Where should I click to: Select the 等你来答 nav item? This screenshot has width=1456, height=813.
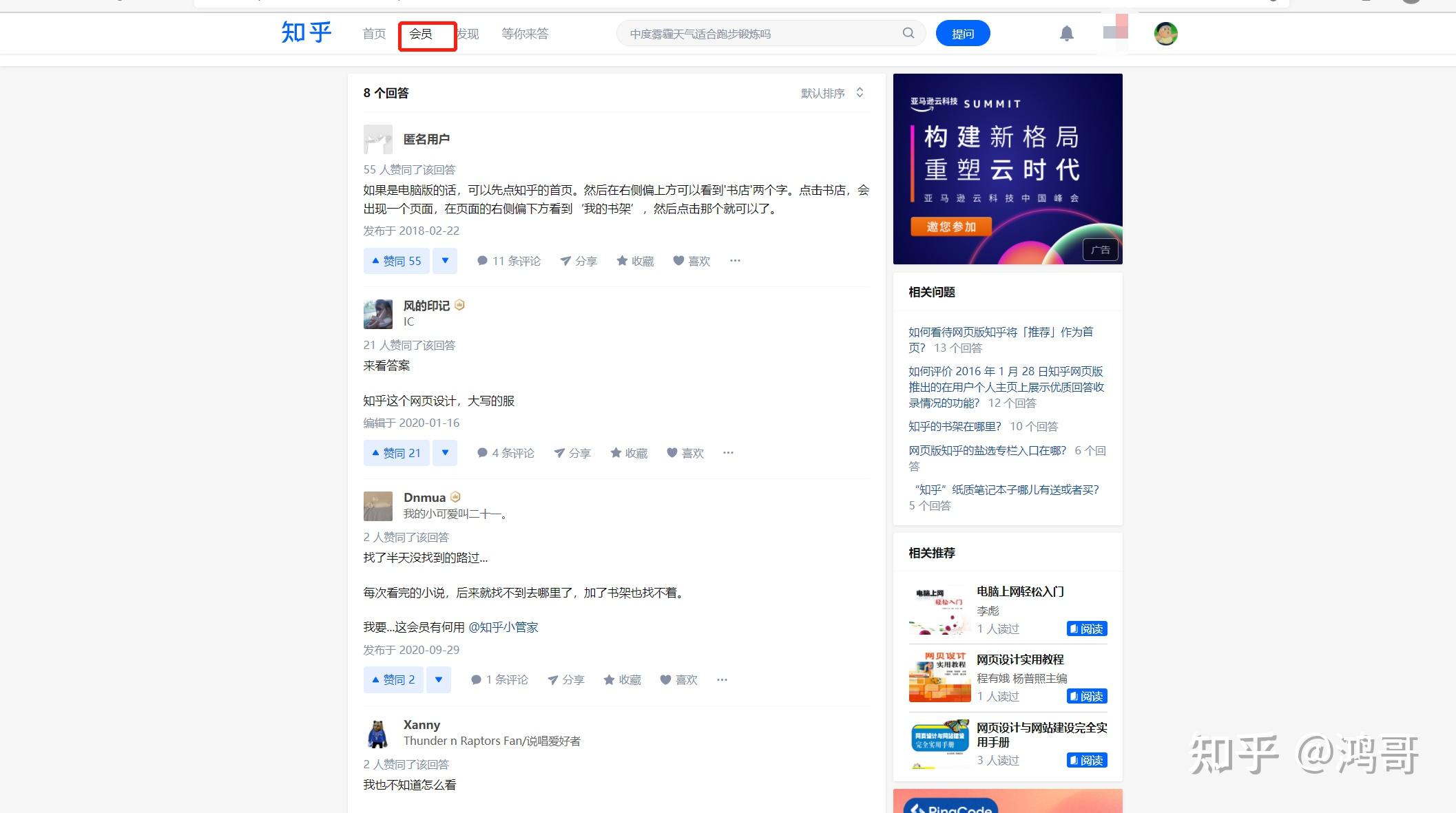coord(525,33)
